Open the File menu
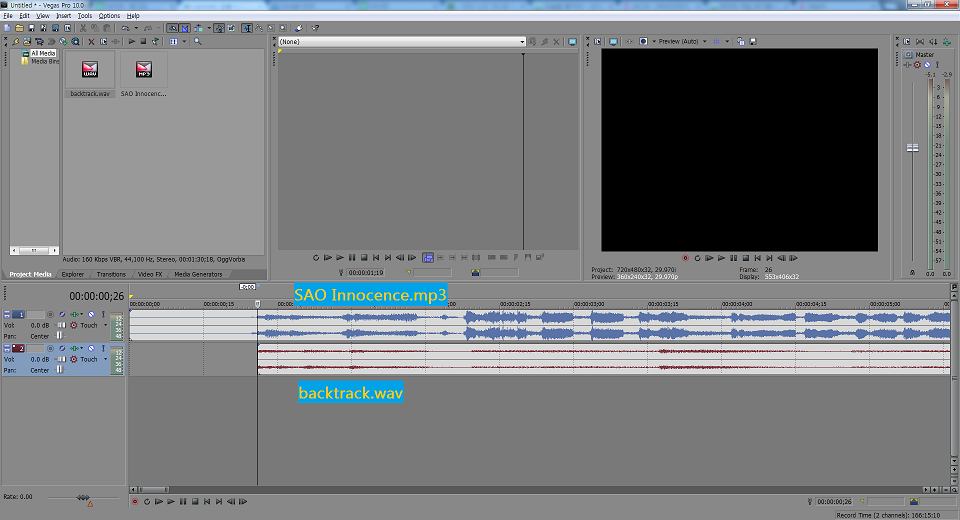The height and width of the screenshot is (520, 960). (8, 16)
